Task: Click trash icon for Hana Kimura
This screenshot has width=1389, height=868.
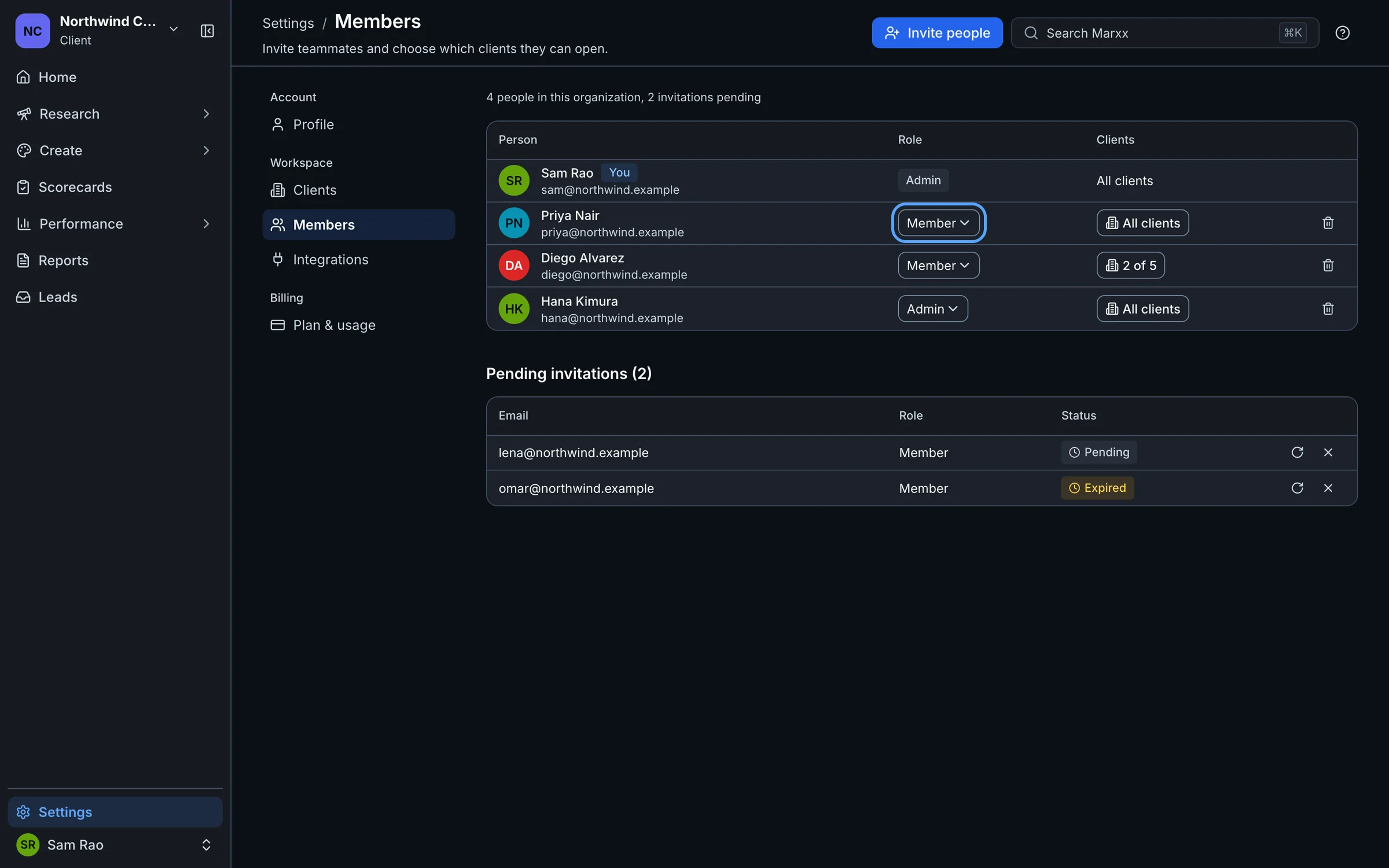Action: coord(1328,308)
